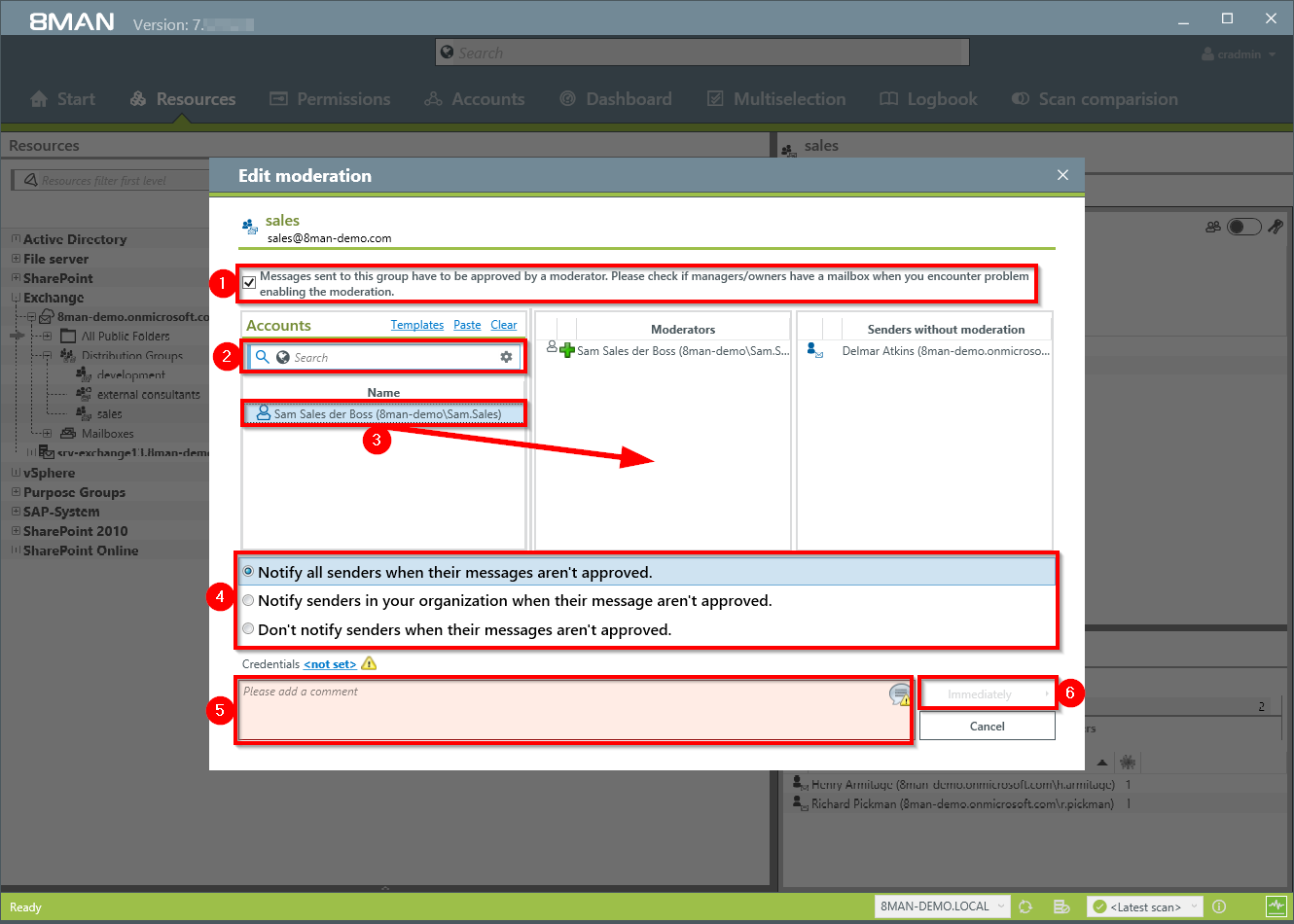Click the Templates link

[x=416, y=325]
